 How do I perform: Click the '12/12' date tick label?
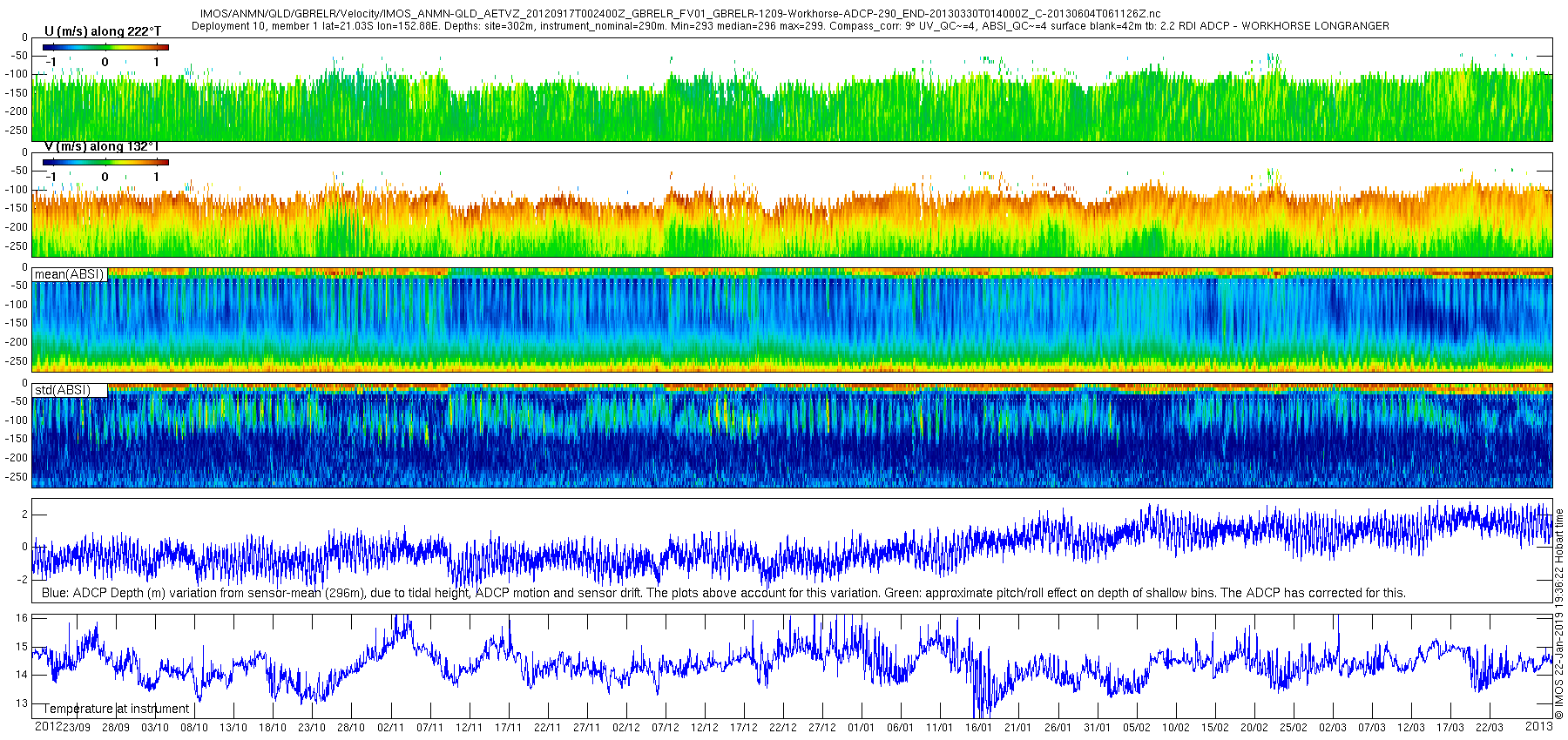pos(704,728)
